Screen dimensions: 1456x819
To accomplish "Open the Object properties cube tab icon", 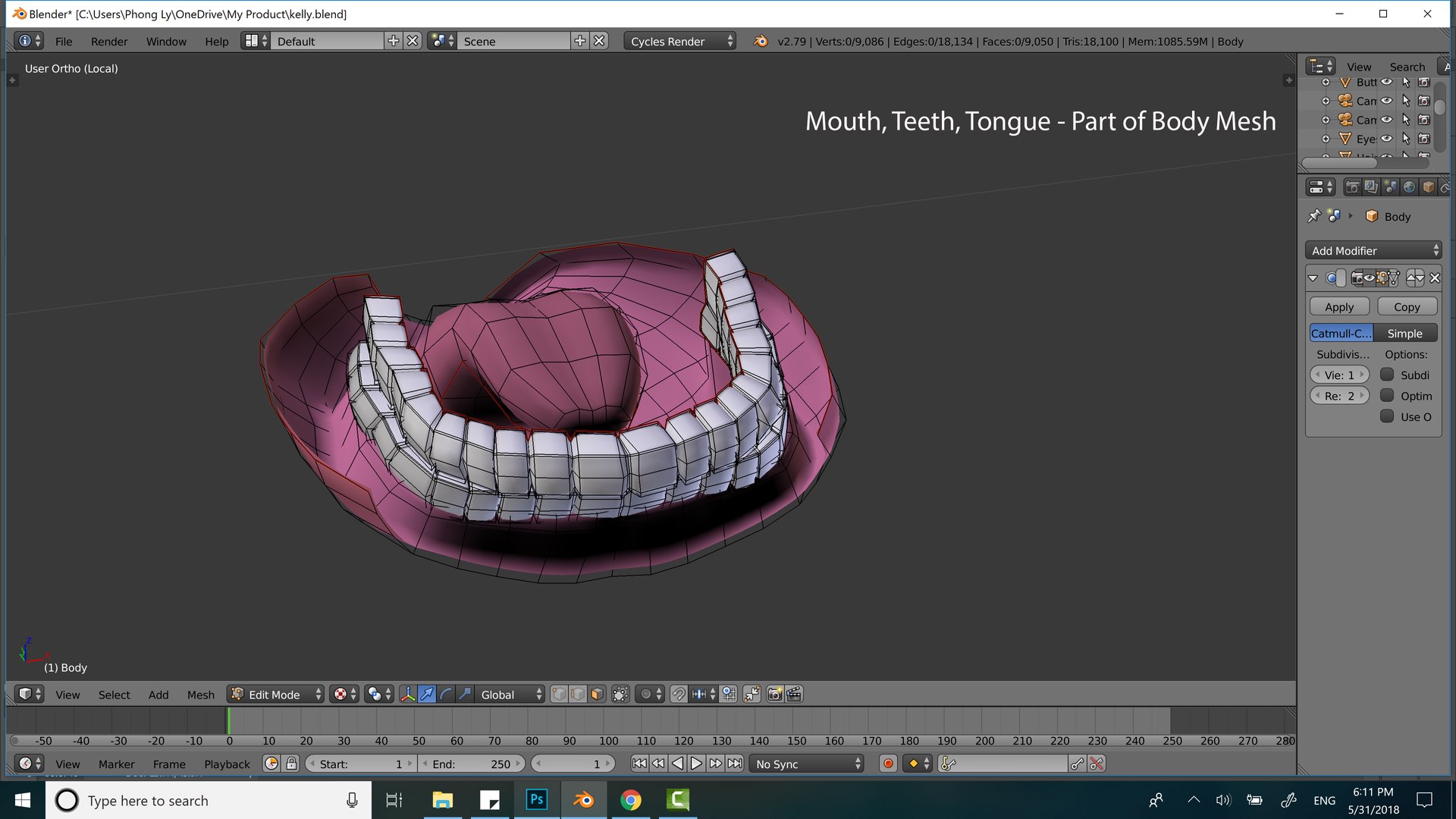I will (x=1428, y=187).
